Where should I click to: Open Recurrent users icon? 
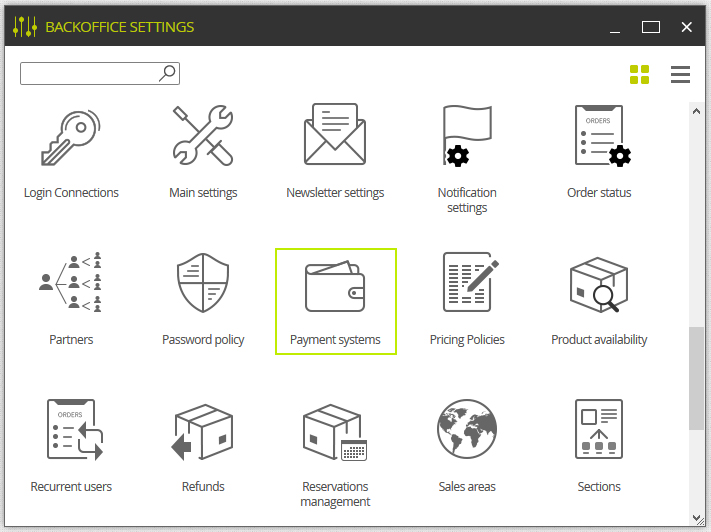[x=75, y=430]
